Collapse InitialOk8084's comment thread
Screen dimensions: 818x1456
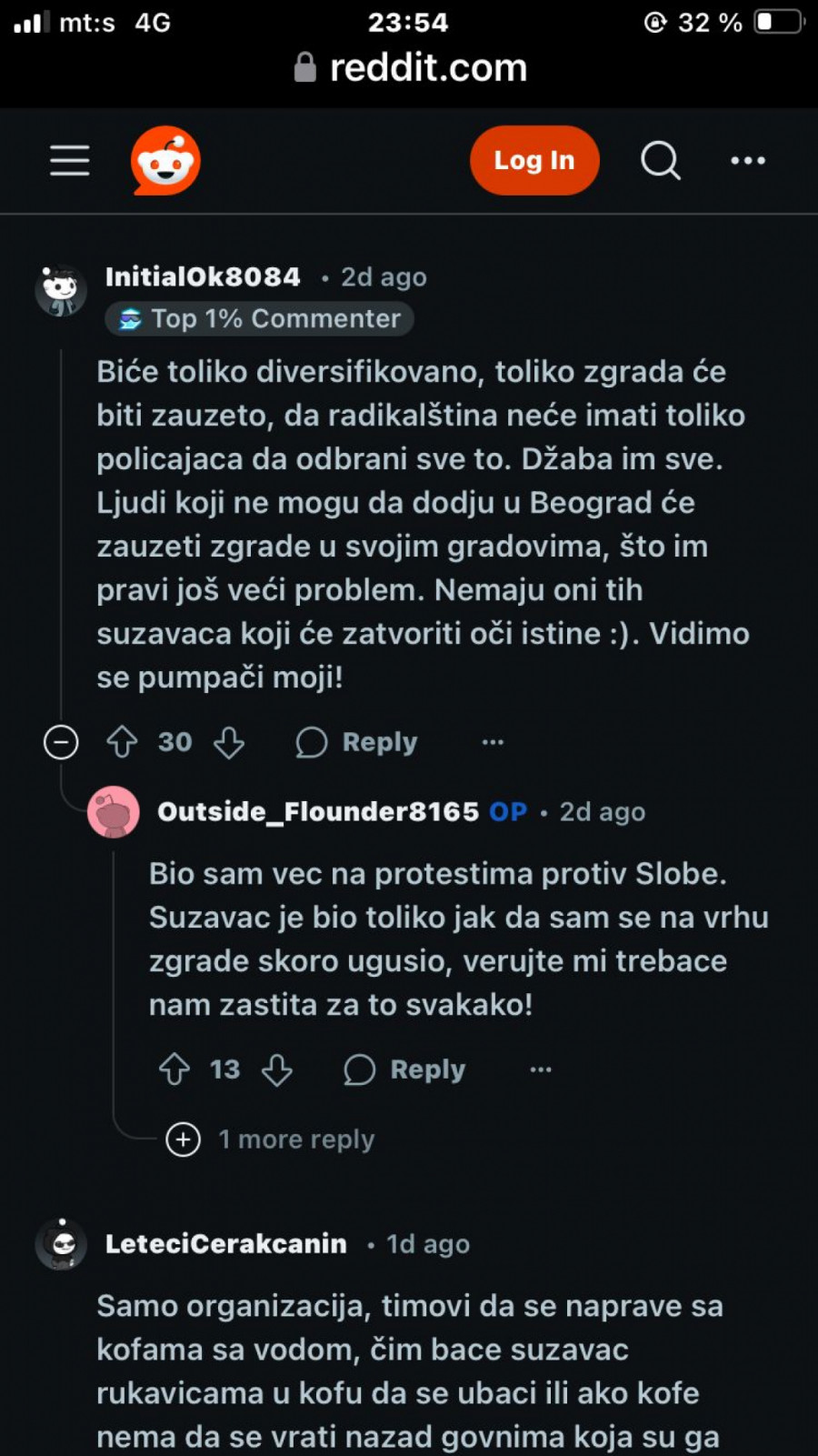(61, 742)
